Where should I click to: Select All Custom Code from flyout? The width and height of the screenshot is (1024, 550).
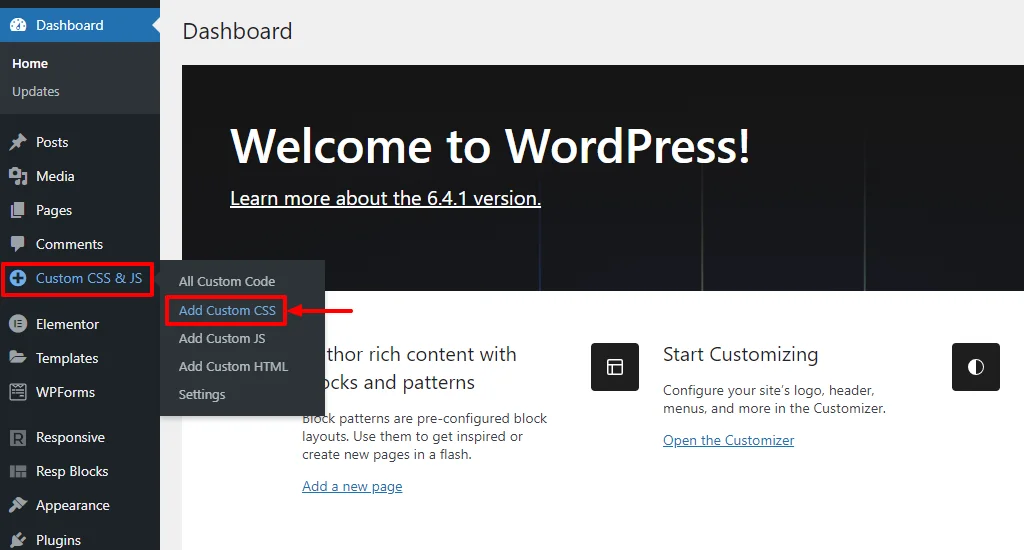pos(227,282)
